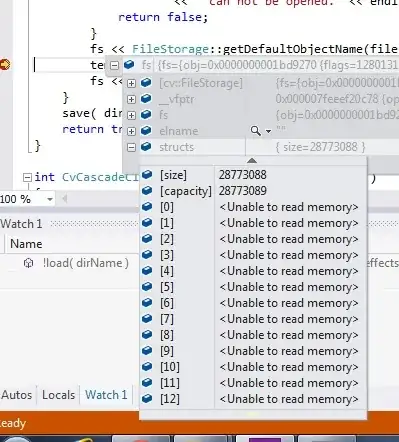Viewport: 399px width, 442px height.
Task: Expand the __vfptr datatip row
Action: tap(131, 99)
